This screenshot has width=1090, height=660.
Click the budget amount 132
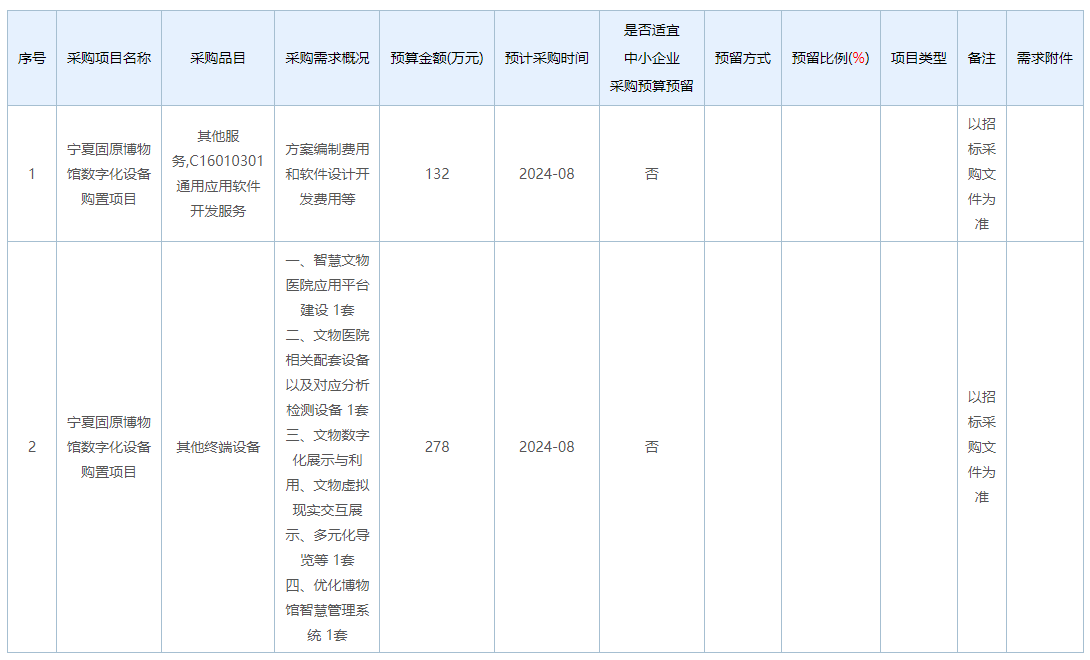pos(437,174)
